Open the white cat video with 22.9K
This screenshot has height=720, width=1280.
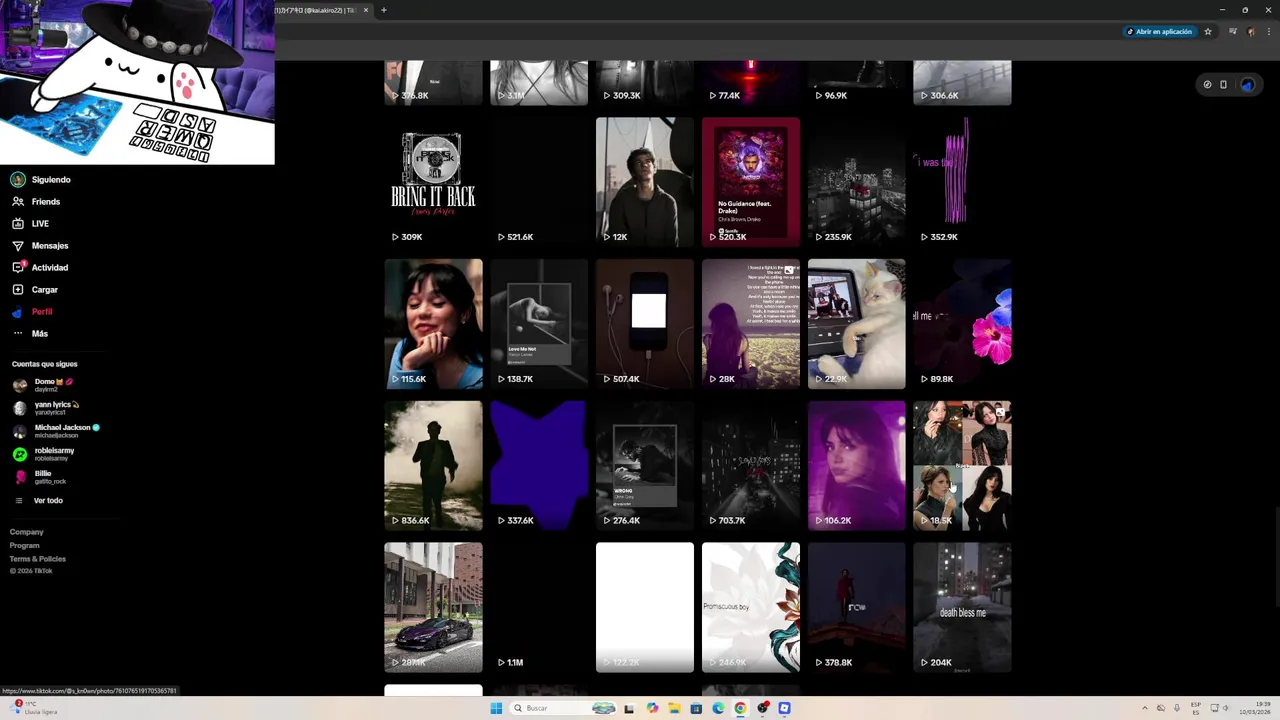[857, 324]
